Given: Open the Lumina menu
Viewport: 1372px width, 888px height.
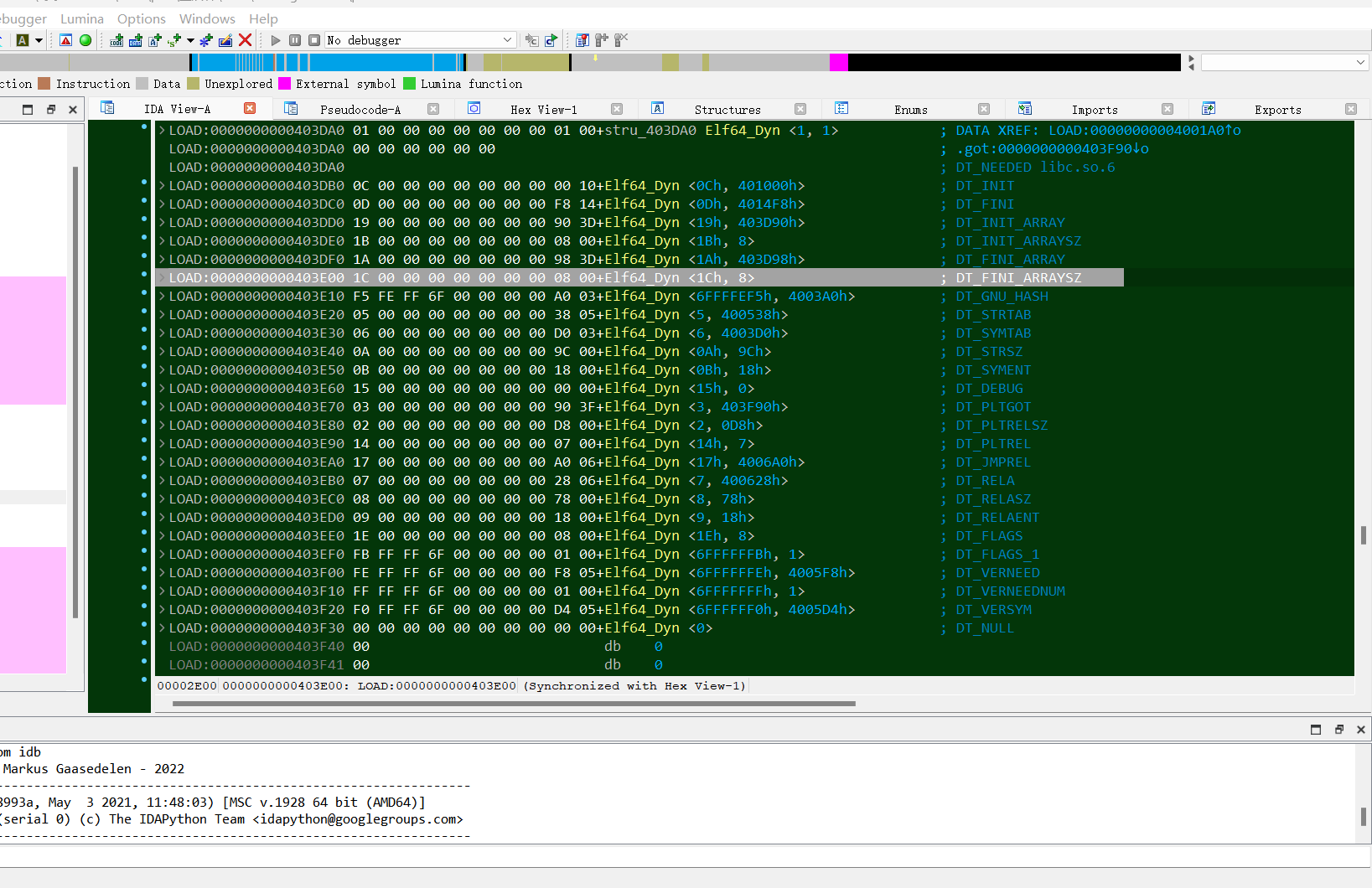Looking at the screenshot, I should 82,18.
